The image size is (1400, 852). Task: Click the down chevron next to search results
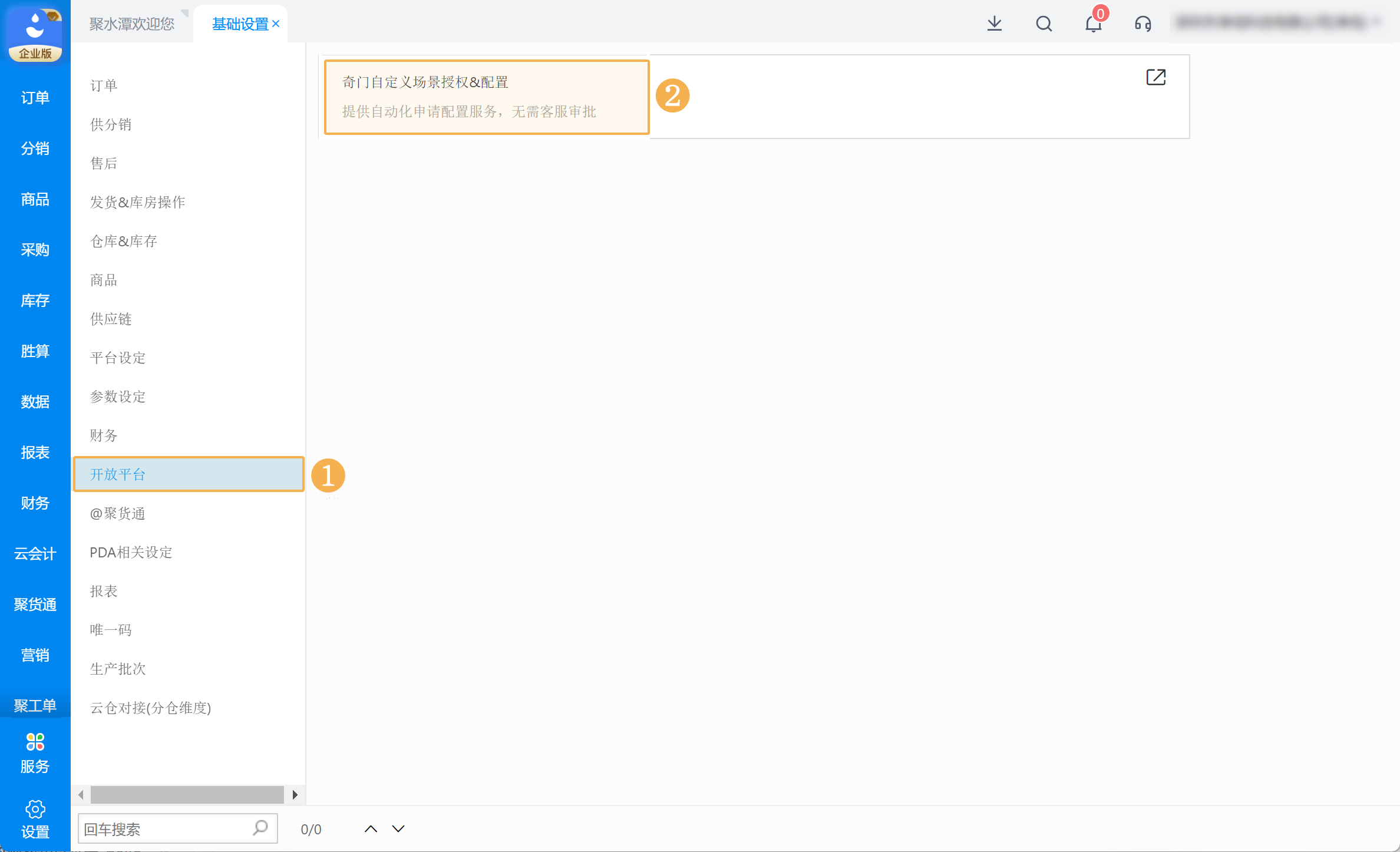pos(398,828)
